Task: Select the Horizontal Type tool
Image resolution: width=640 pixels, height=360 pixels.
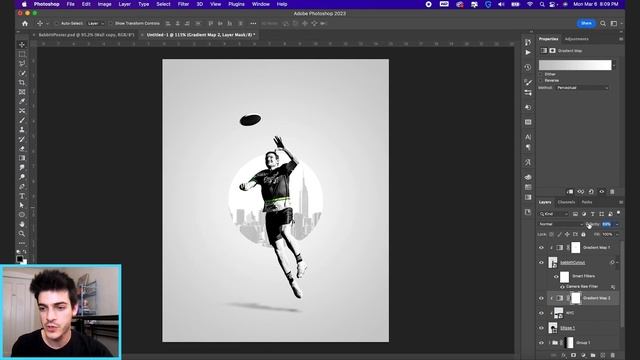Action: click(x=22, y=196)
